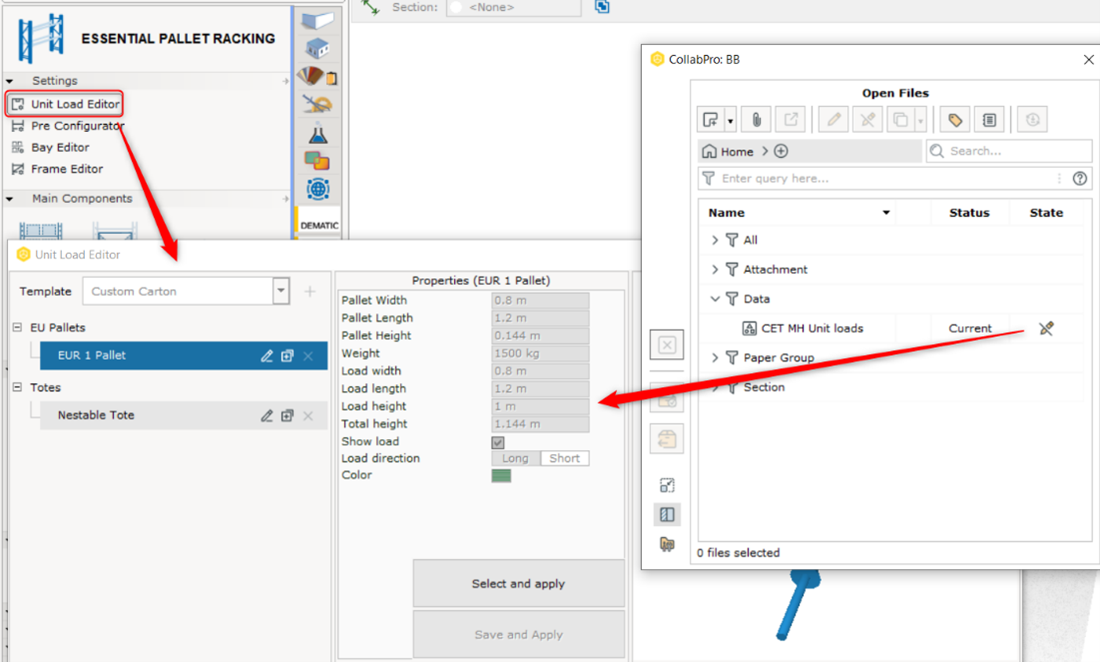Open the query help question mark icon
Screen dimensions: 1100x662
tap(1080, 179)
